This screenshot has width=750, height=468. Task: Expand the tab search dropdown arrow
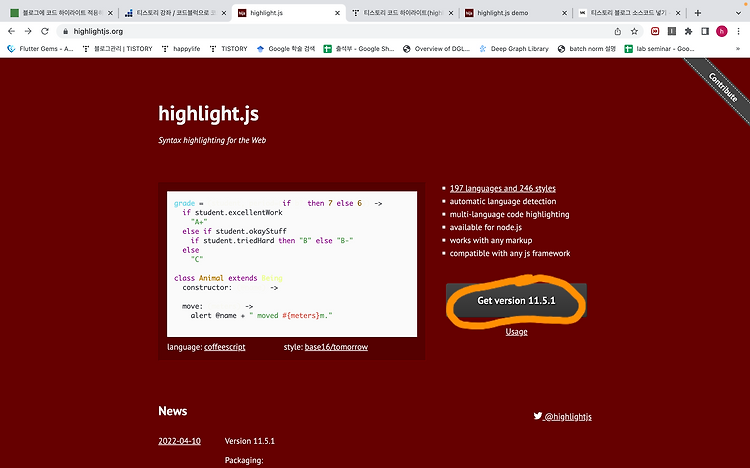click(738, 13)
